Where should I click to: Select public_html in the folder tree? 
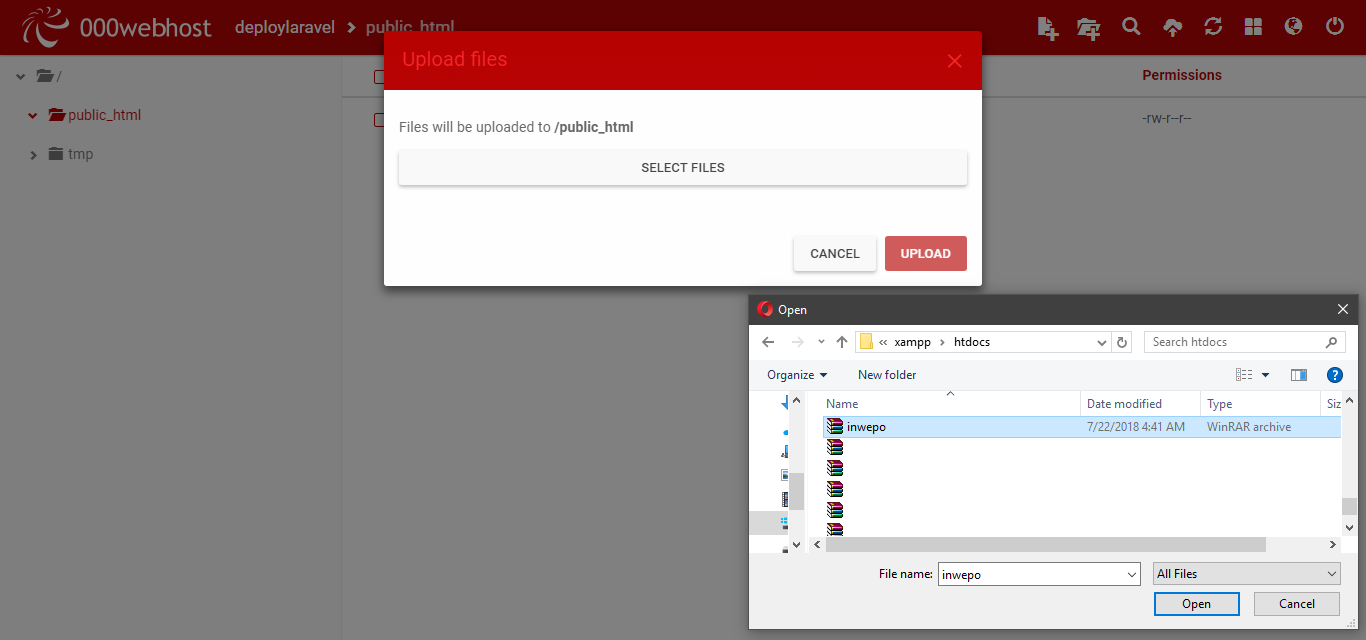(x=104, y=115)
